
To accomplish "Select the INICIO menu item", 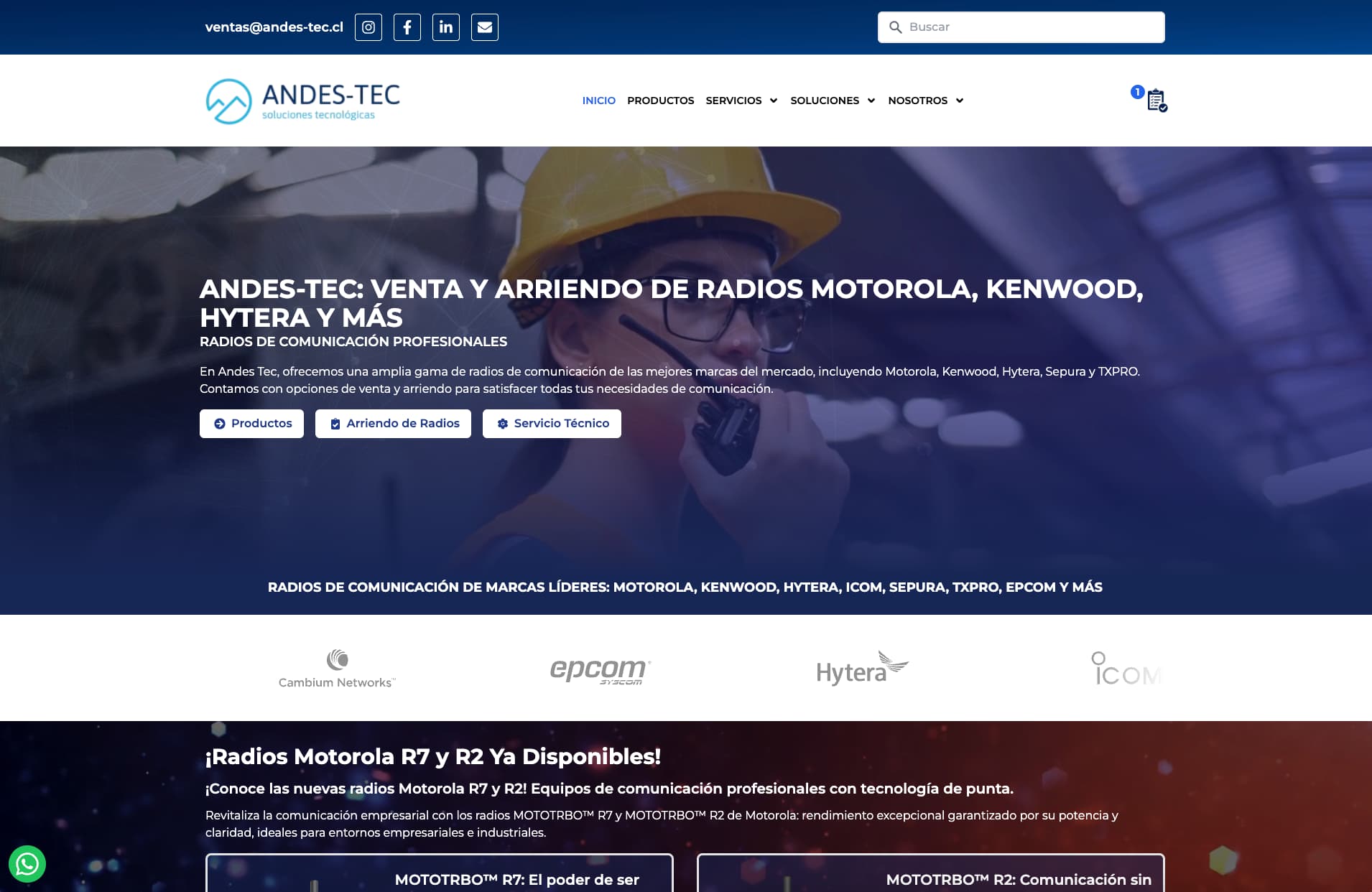I will click(598, 101).
